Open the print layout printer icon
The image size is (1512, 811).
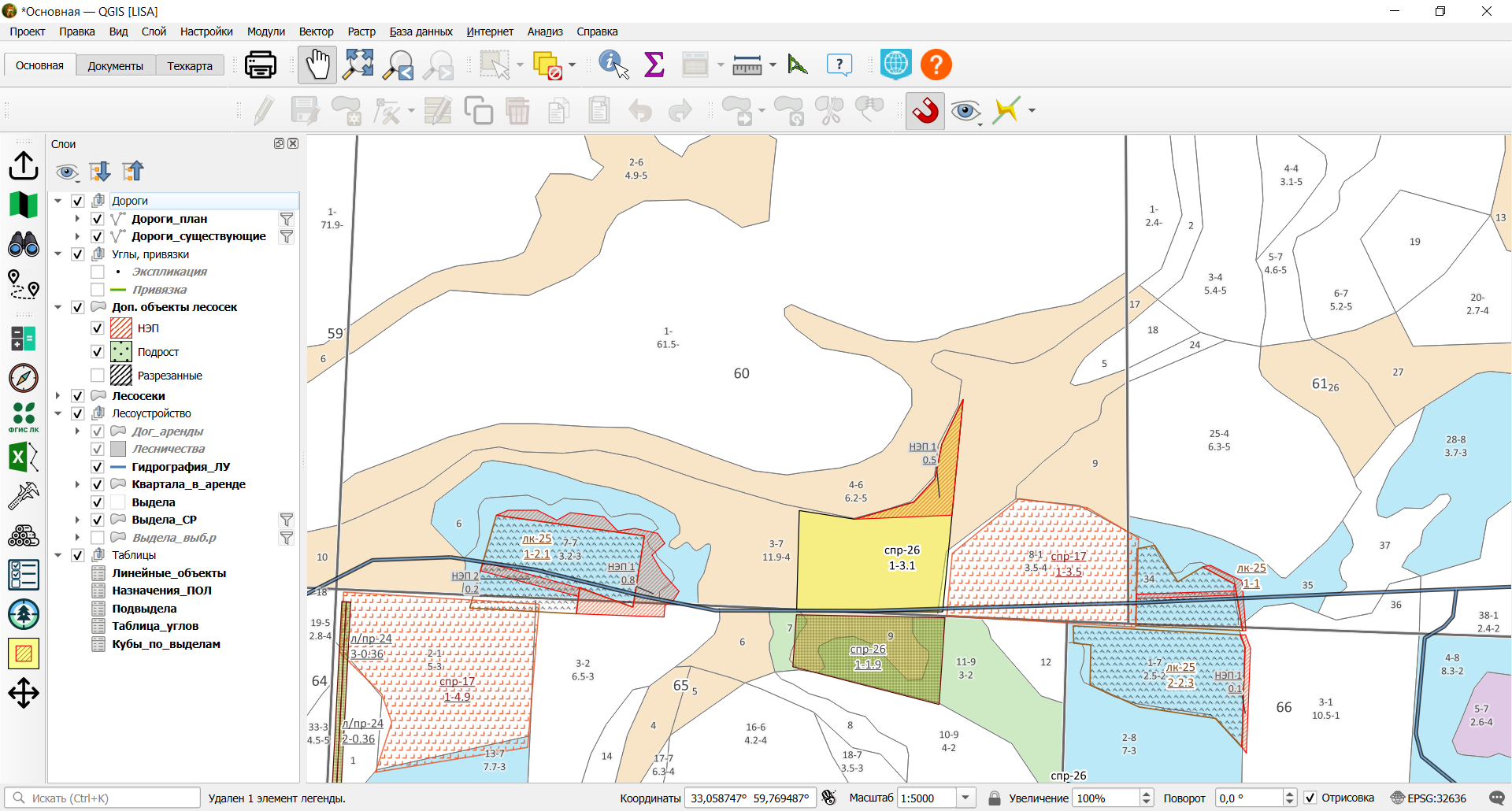tap(260, 65)
